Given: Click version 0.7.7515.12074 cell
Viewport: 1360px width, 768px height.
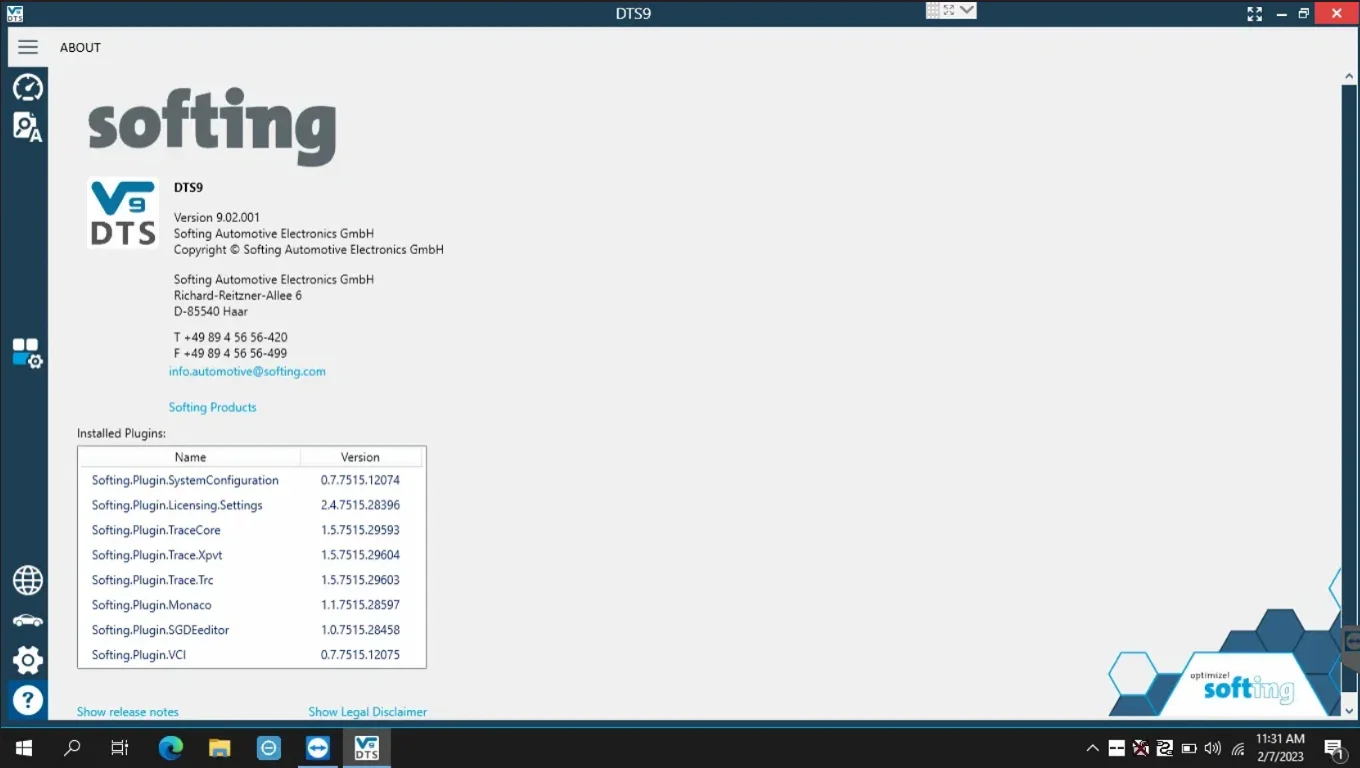Looking at the screenshot, I should click(360, 480).
